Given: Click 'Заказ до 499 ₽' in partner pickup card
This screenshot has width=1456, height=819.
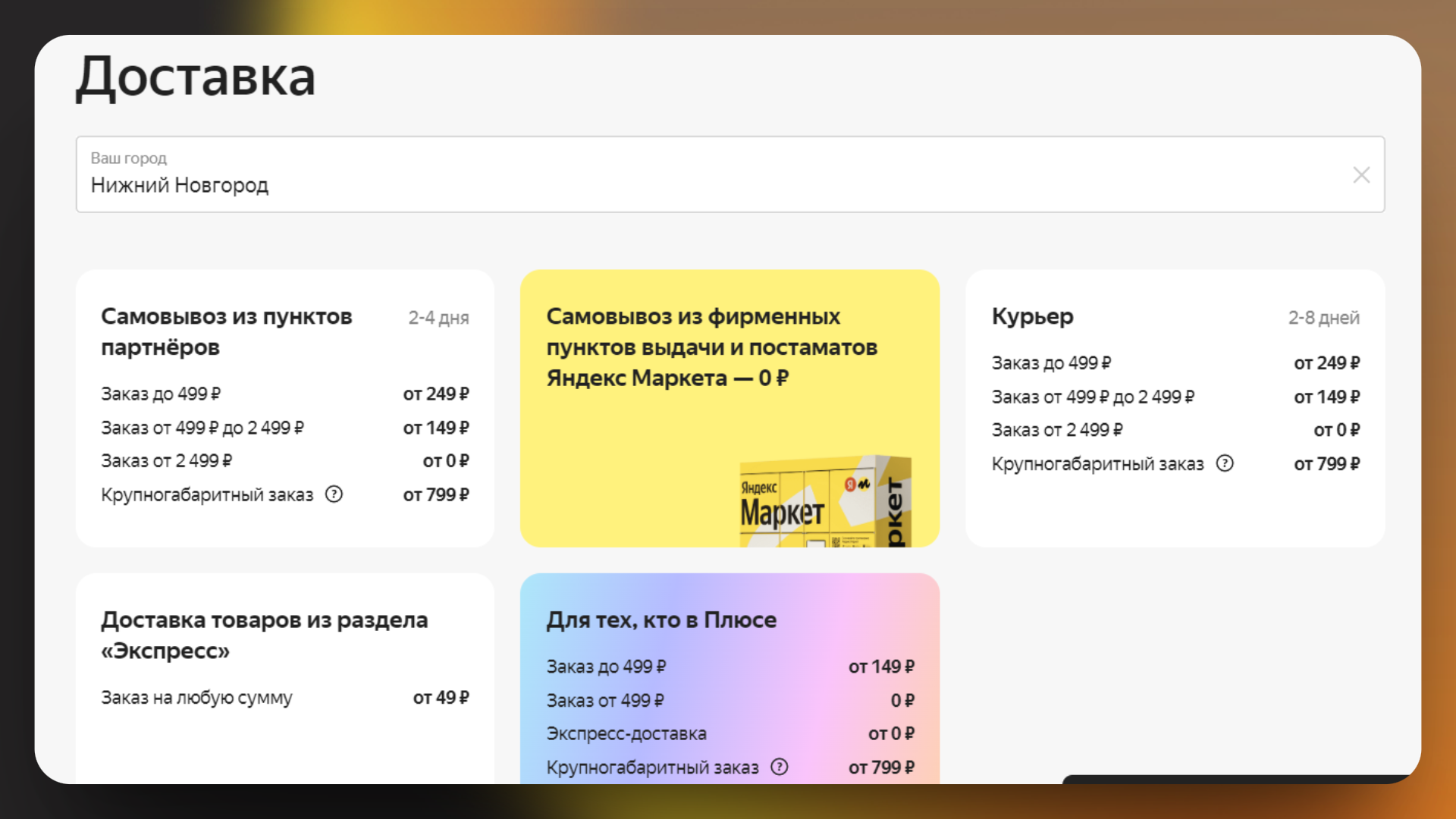Looking at the screenshot, I should pyautogui.click(x=161, y=394).
